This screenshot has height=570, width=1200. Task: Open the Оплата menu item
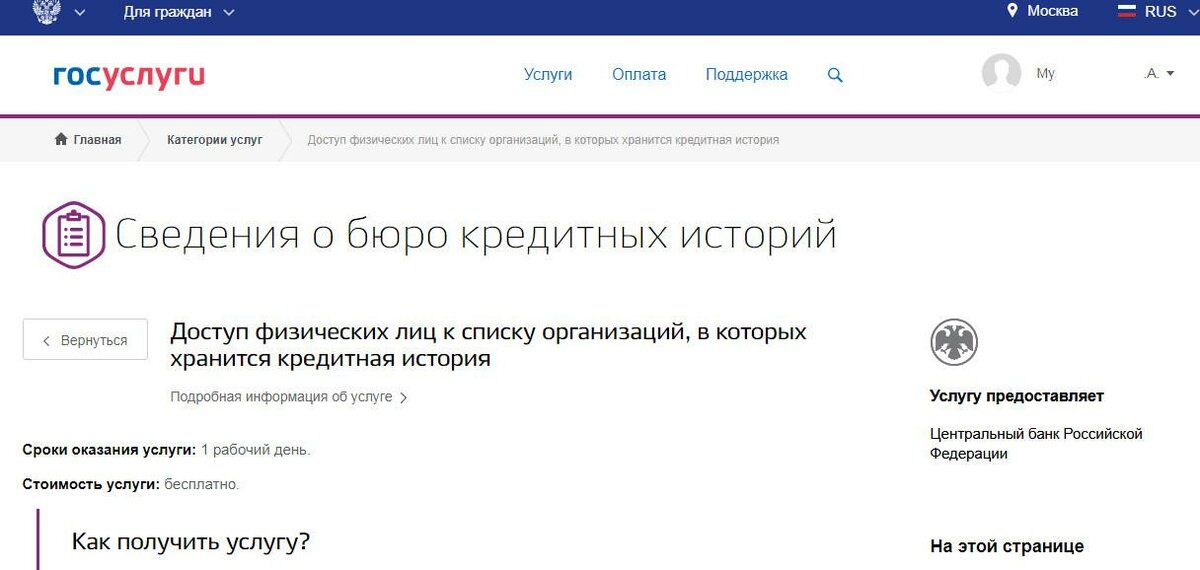point(639,74)
